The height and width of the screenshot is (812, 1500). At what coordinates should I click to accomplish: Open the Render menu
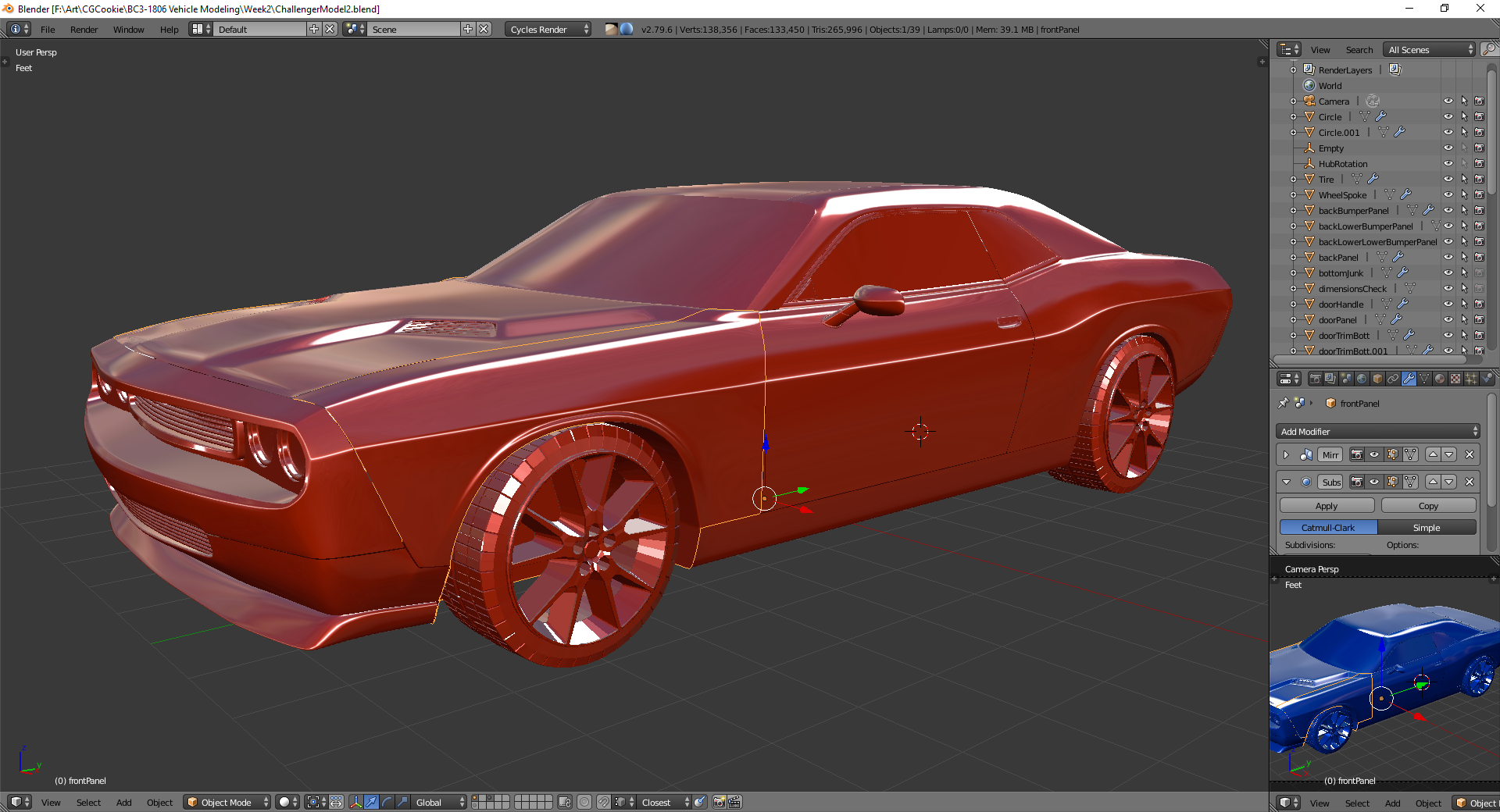pos(84,29)
